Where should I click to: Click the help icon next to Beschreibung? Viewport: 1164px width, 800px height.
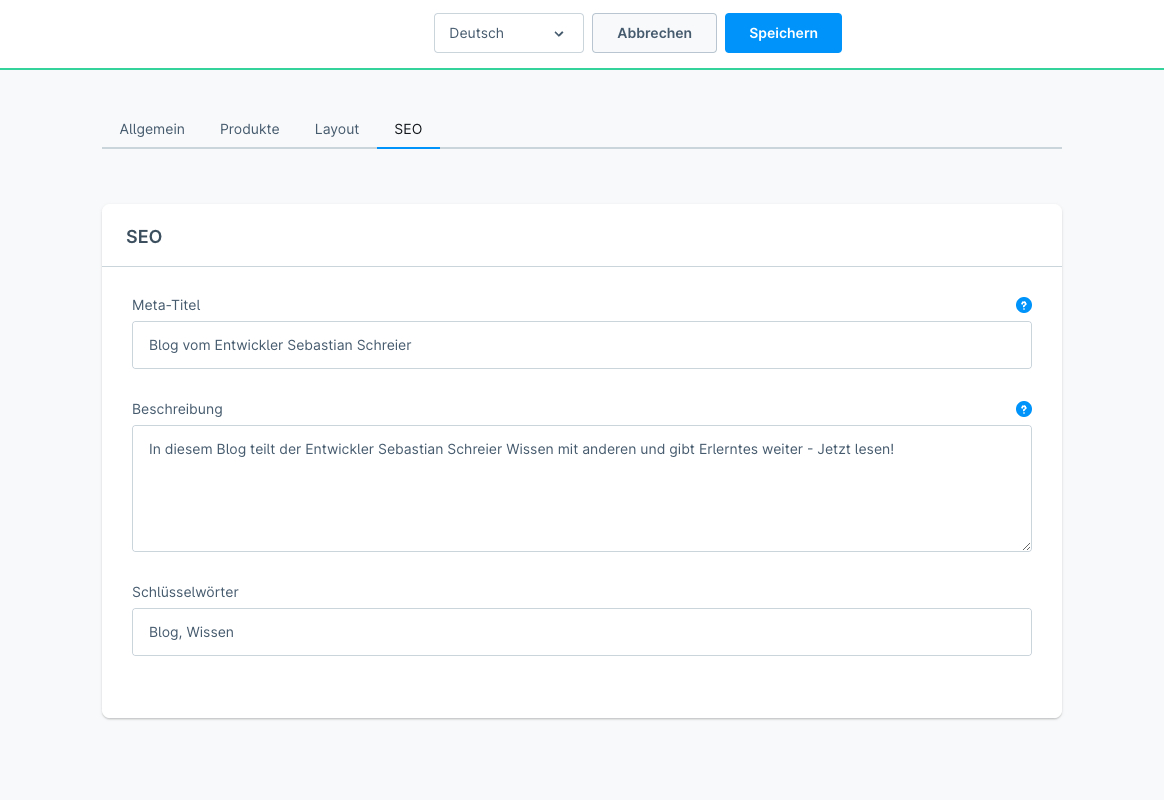[1023, 409]
